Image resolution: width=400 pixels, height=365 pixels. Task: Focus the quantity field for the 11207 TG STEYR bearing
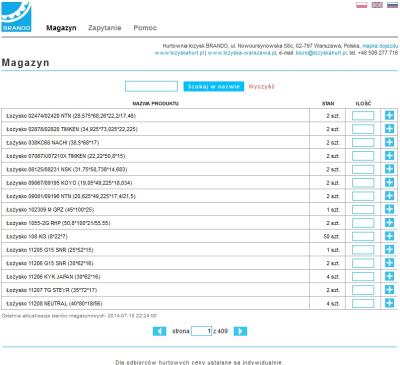point(363,290)
